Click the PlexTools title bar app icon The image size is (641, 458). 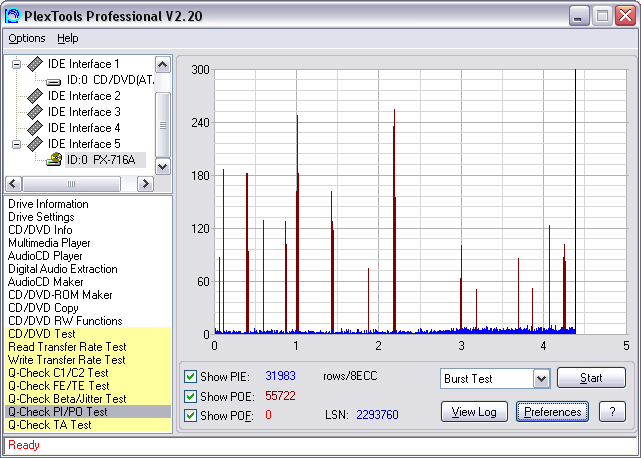(12, 16)
